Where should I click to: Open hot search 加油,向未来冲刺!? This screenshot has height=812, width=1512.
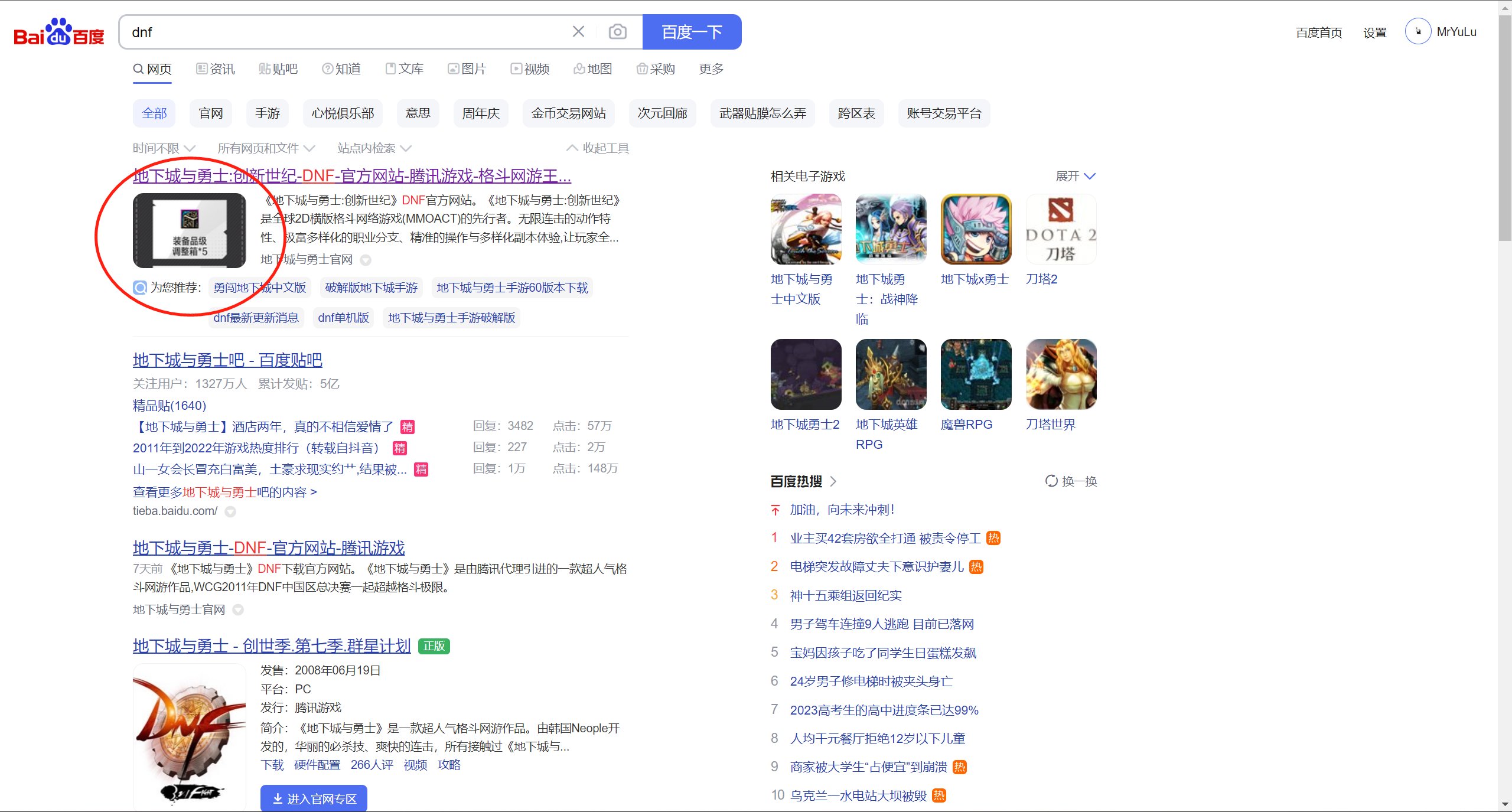842,510
